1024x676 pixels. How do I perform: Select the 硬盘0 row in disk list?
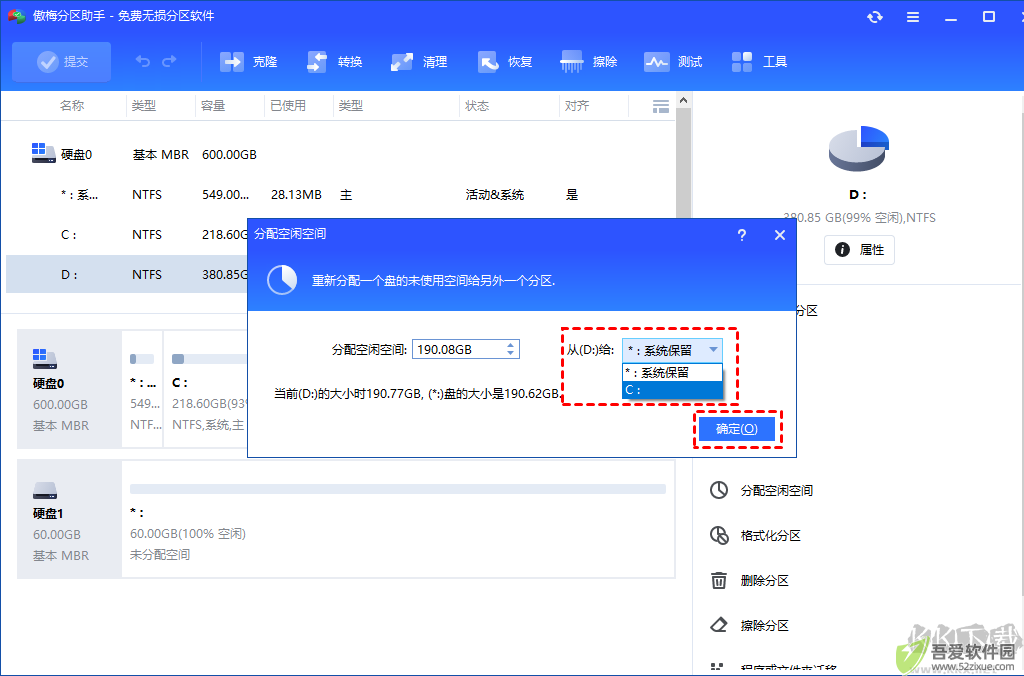(340, 155)
